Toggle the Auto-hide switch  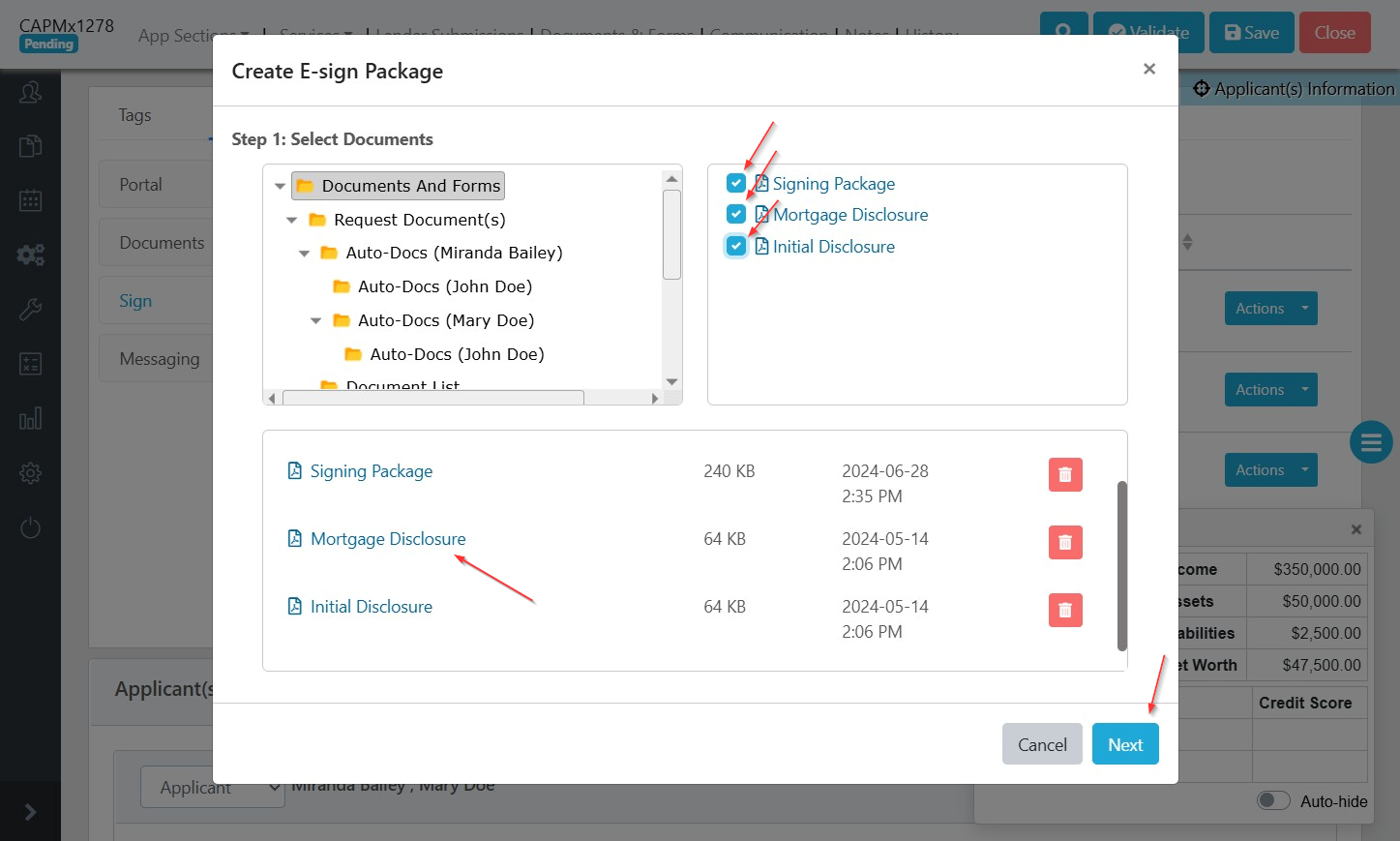tap(1273, 800)
